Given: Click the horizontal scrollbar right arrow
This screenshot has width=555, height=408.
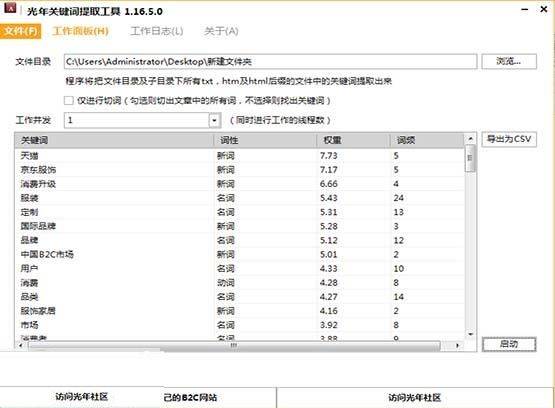Looking at the screenshot, I should [458, 345].
